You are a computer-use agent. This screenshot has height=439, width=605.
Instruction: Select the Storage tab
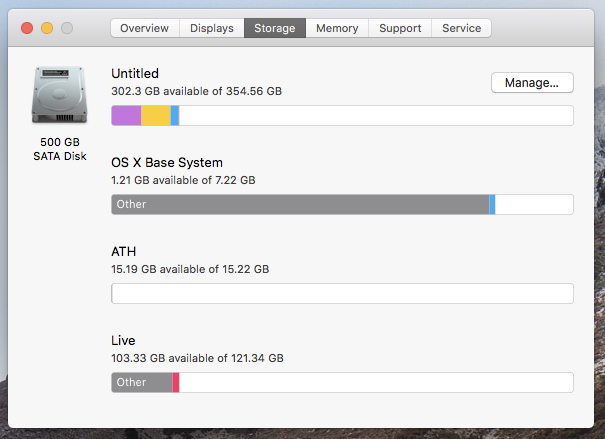275,28
